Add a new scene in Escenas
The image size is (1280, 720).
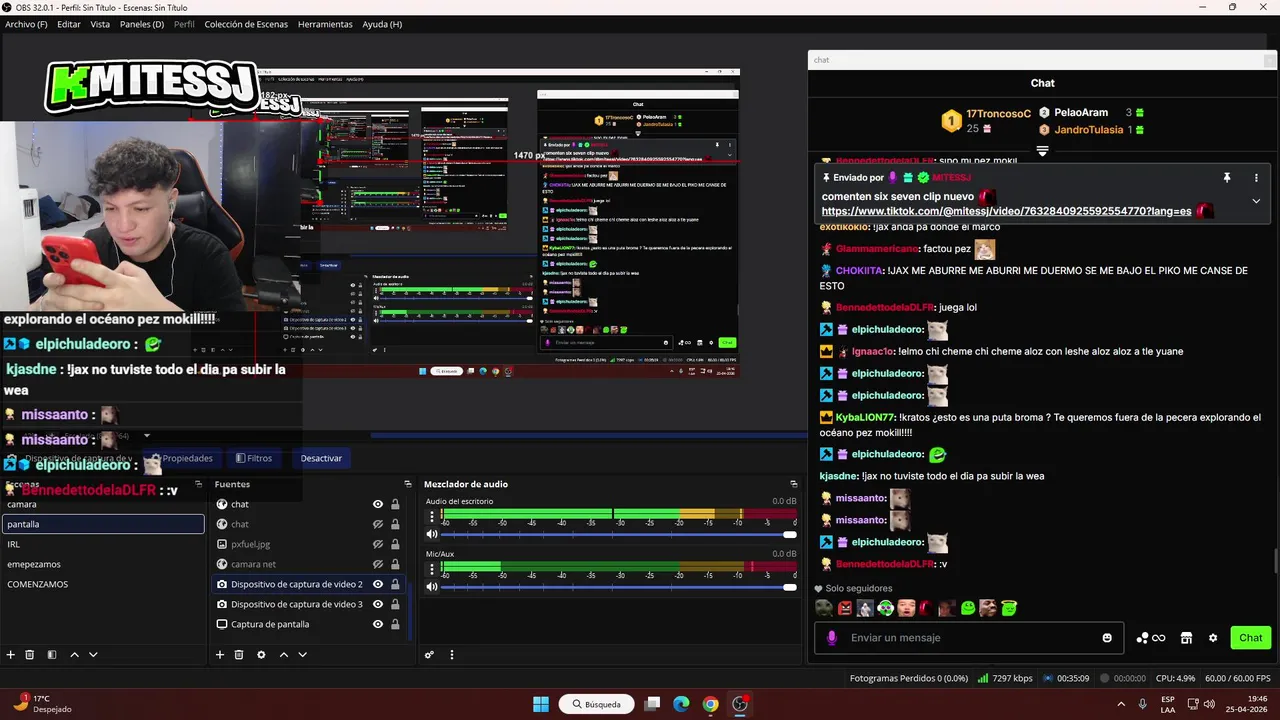point(11,655)
